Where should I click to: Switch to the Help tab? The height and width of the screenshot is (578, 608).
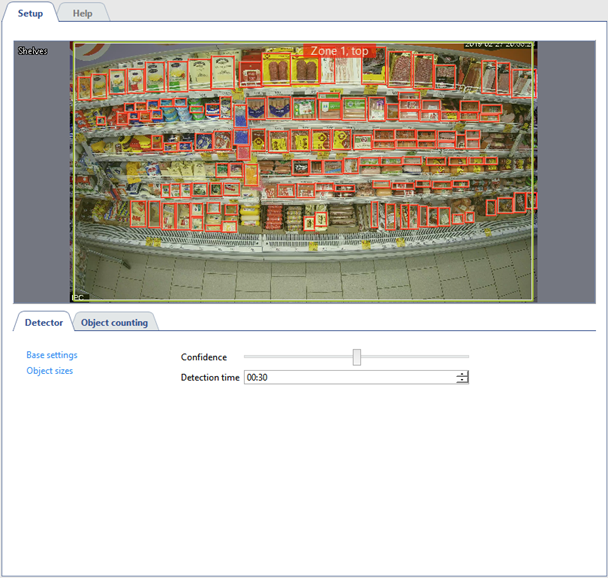tap(82, 13)
